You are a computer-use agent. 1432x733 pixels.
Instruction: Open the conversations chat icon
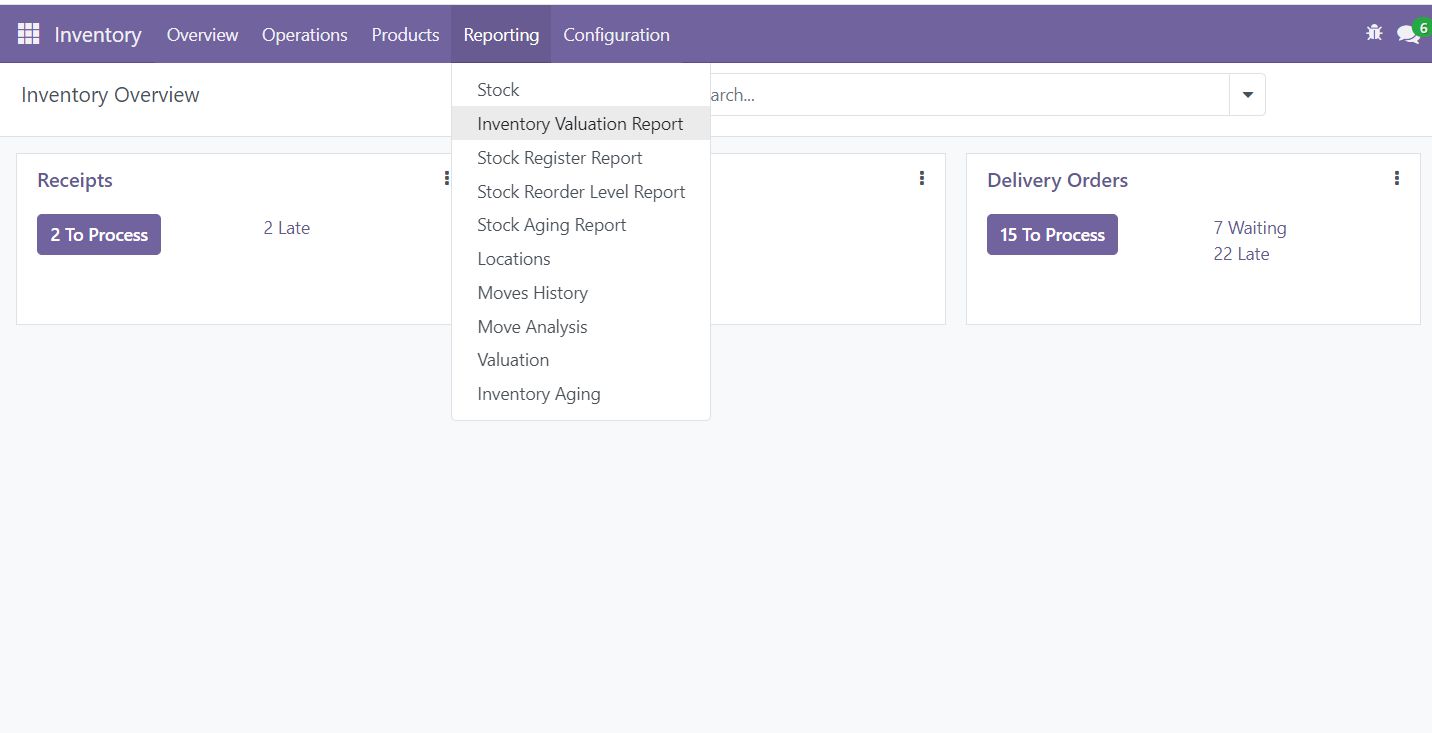click(x=1408, y=35)
